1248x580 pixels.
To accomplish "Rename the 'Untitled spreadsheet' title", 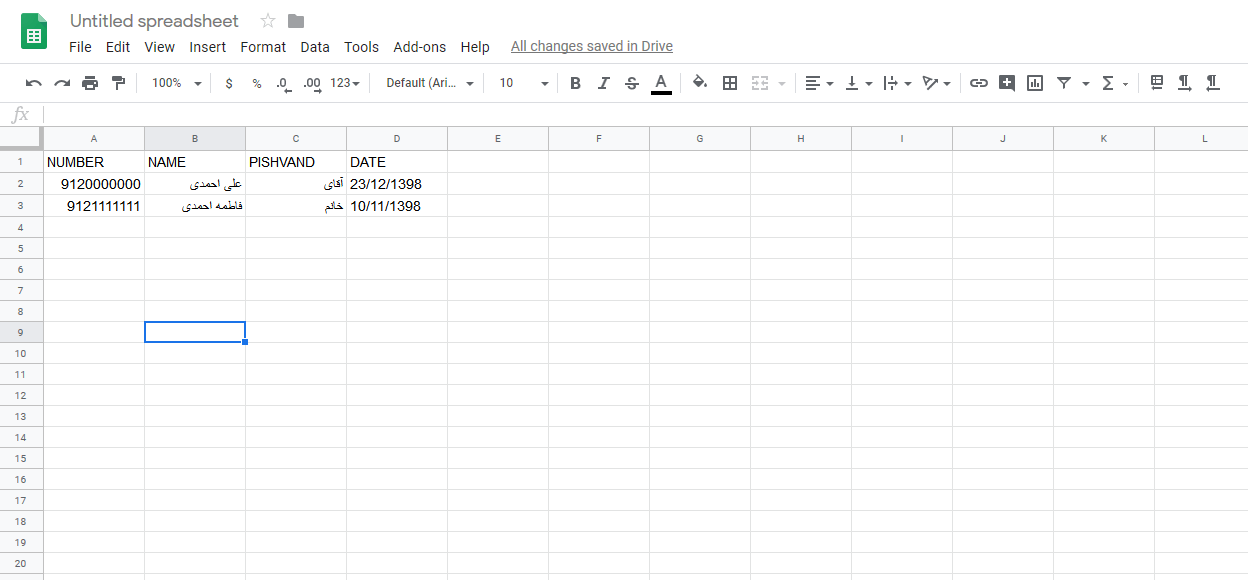I will pos(154,21).
